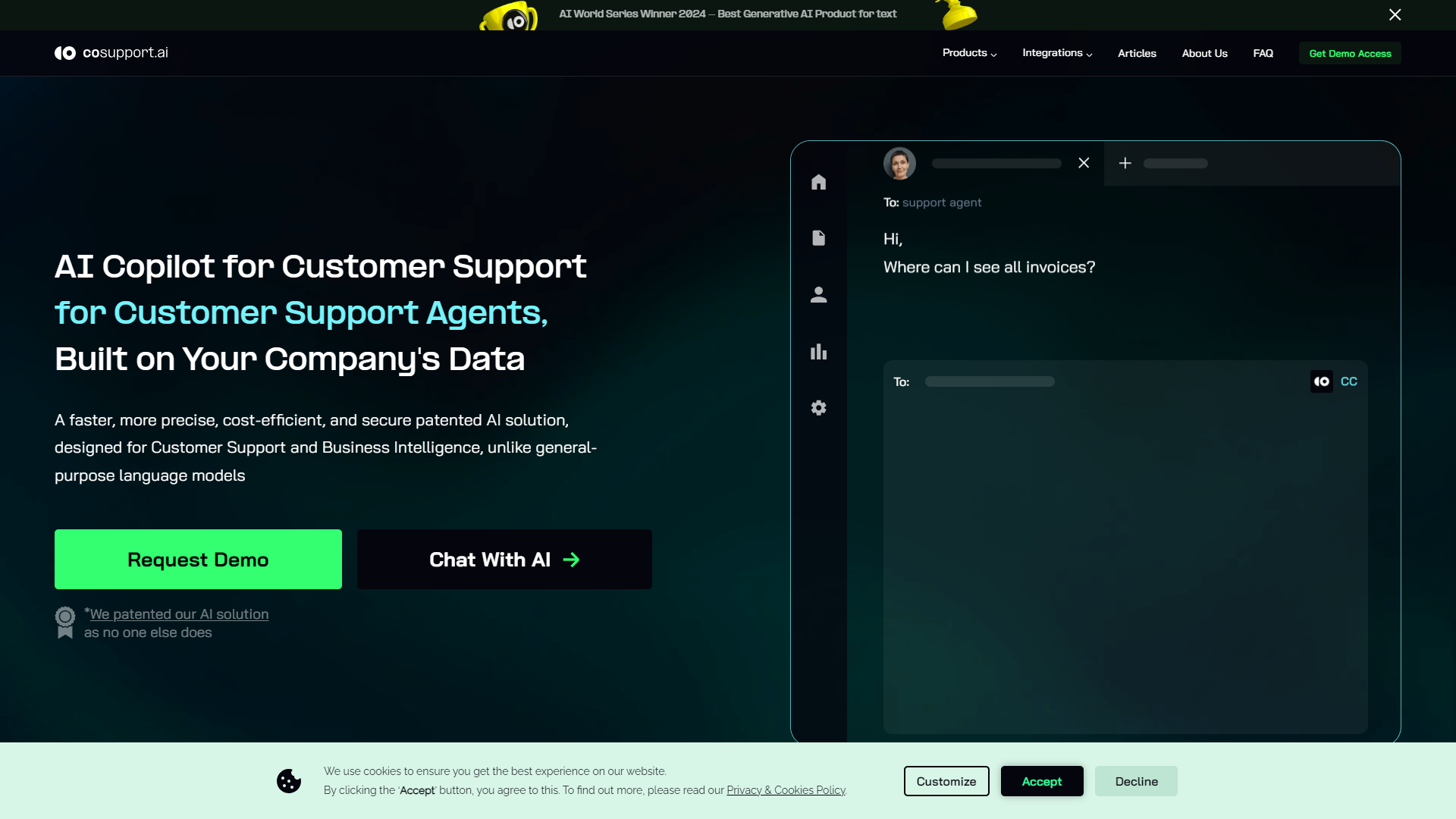1456x819 pixels.
Task: Click the home icon in sidebar
Action: [818, 181]
